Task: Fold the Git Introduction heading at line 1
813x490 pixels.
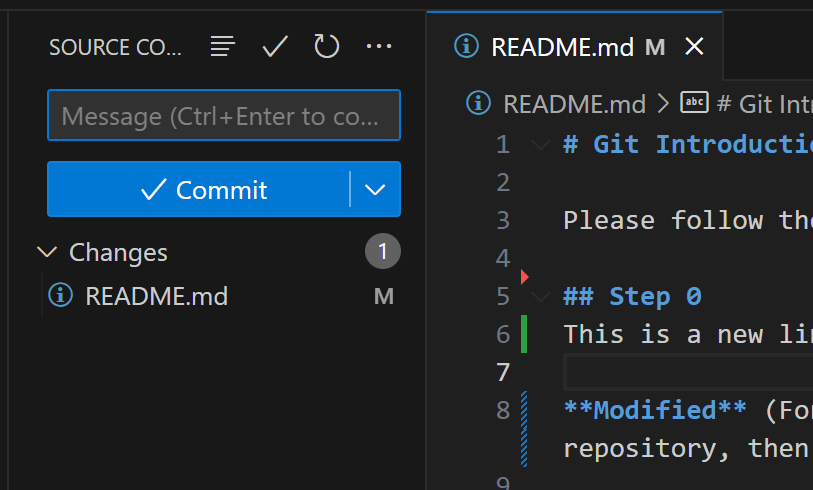Action: pos(541,144)
